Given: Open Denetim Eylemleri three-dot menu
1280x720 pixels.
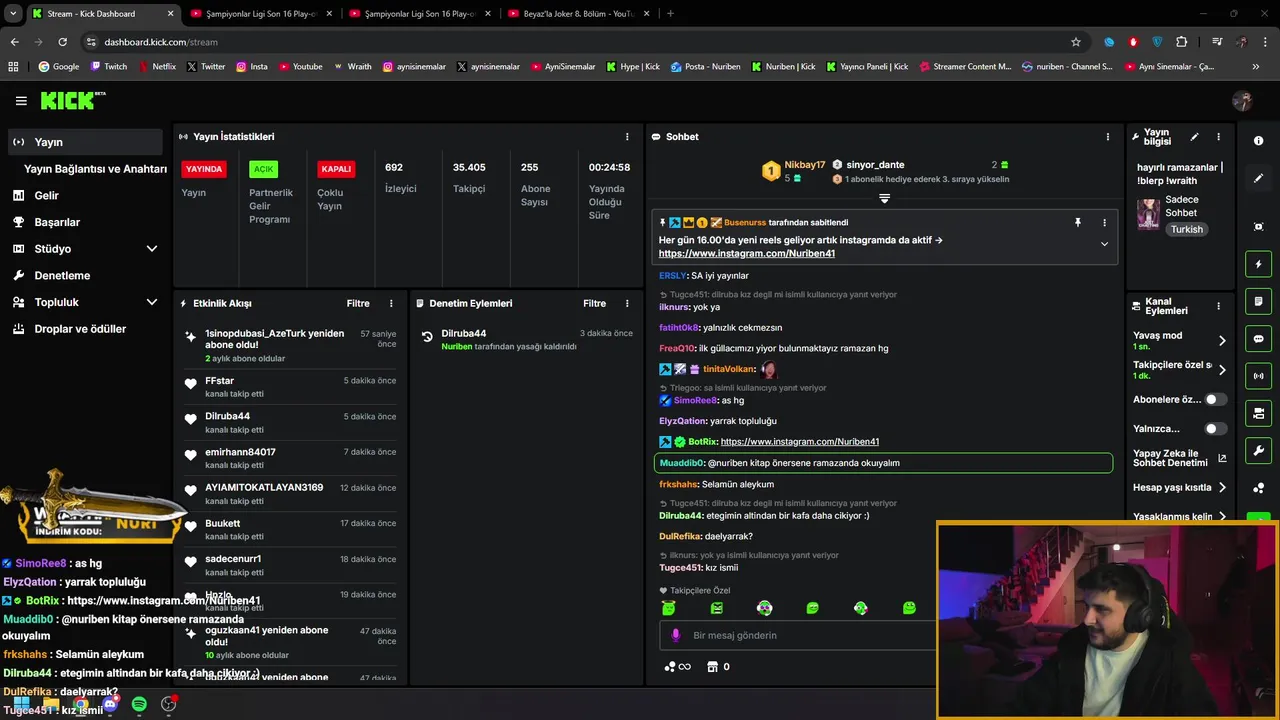Looking at the screenshot, I should [627, 303].
